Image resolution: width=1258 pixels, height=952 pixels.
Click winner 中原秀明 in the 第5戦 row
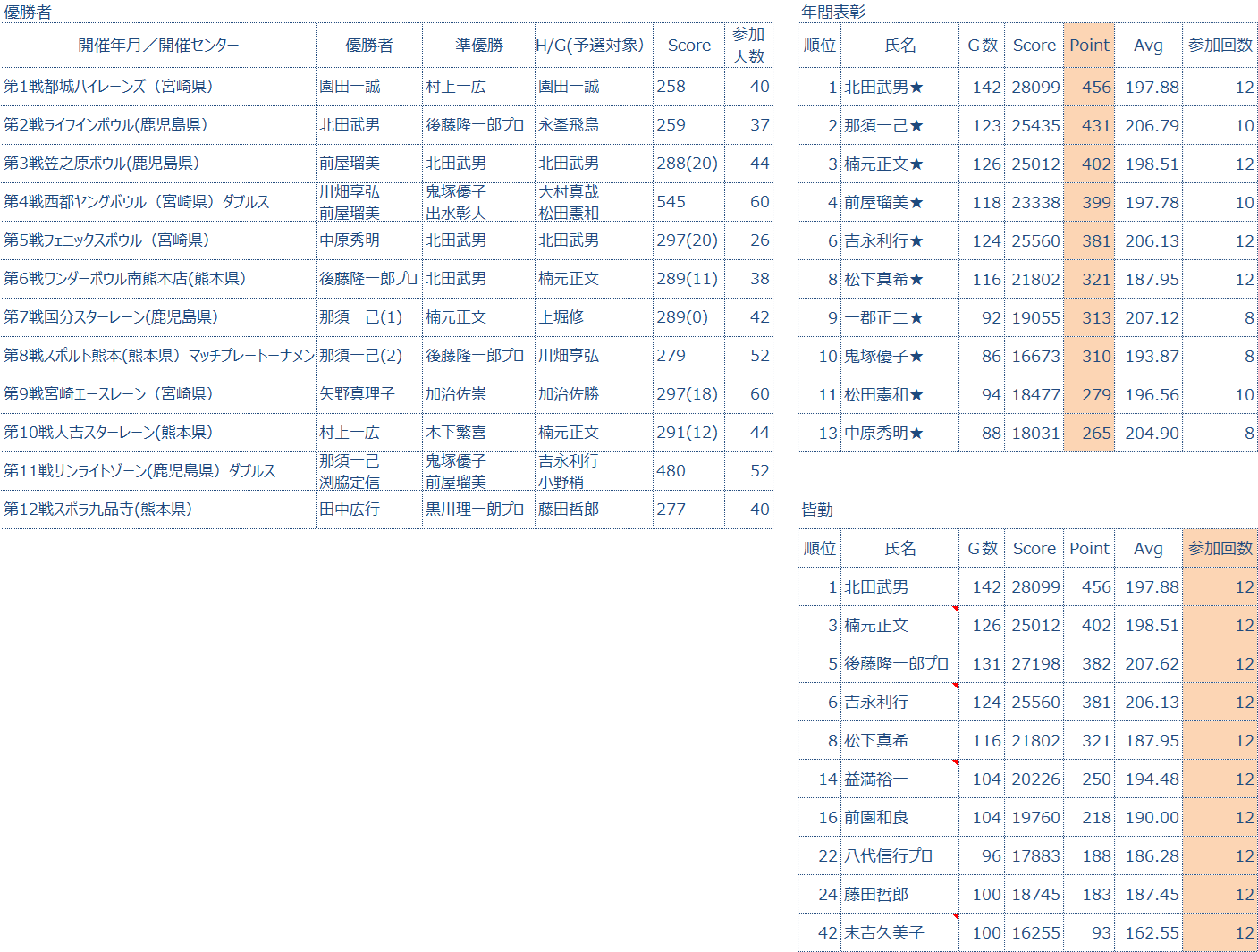[x=369, y=240]
